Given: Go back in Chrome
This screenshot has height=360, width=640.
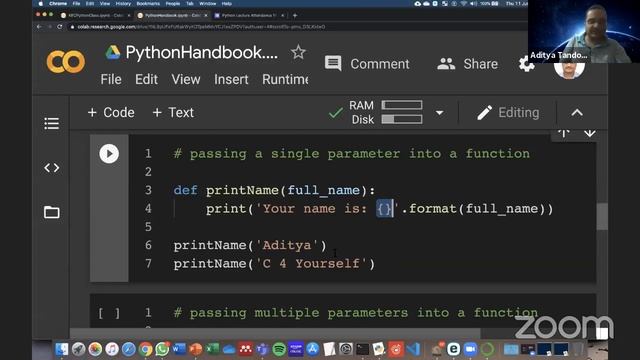Looking at the screenshot, I should coord(39,27).
